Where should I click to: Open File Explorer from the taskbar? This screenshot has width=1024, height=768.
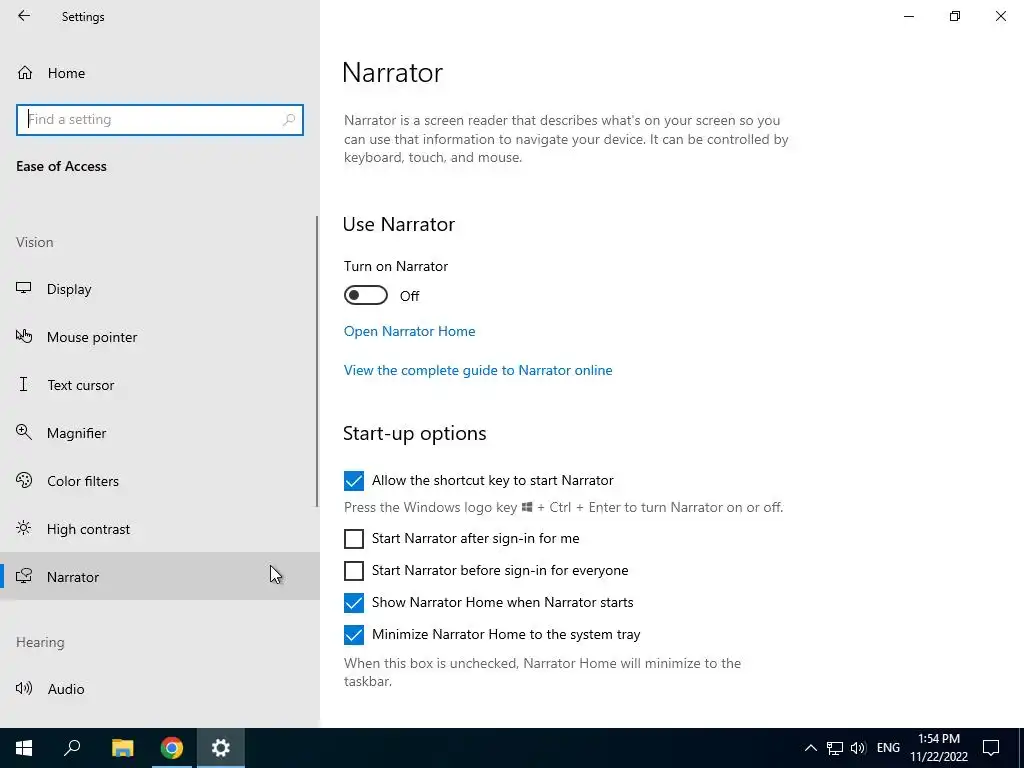coord(122,748)
